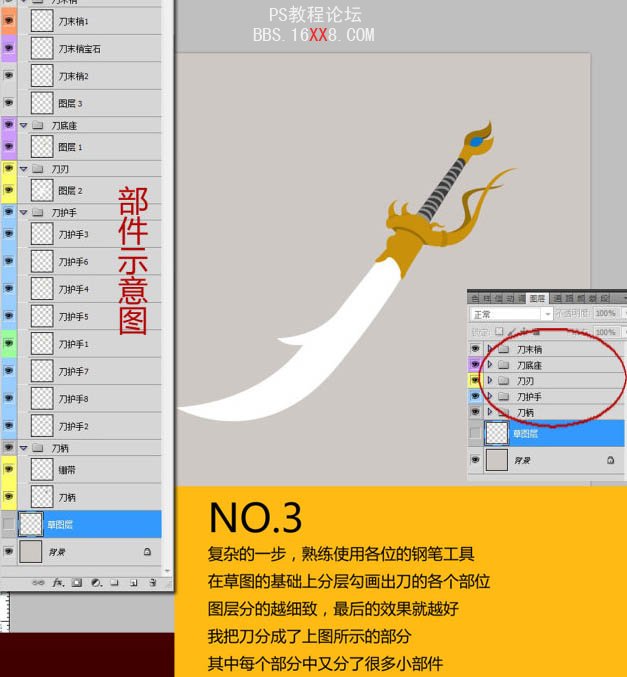
Task: Select the 刀护手3 layer row
Action: (89, 234)
